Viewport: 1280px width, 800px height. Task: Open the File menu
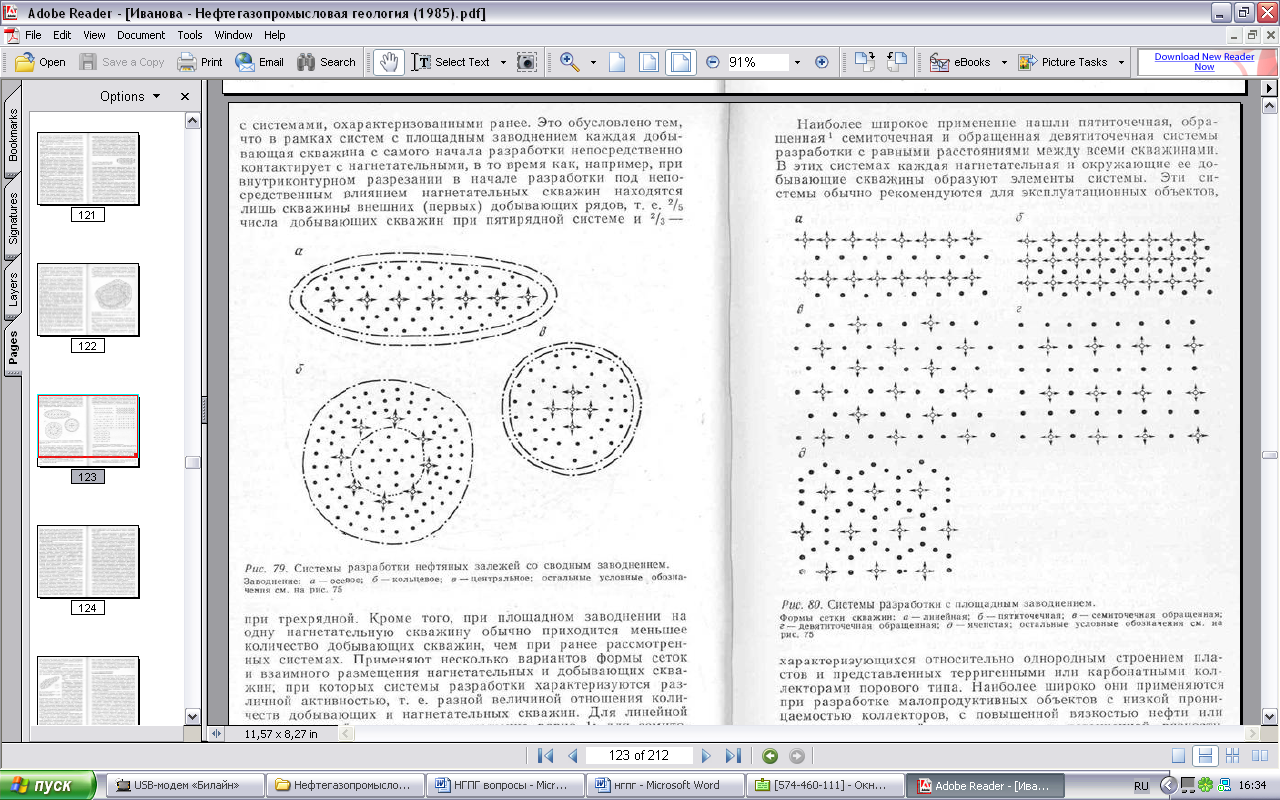click(33, 35)
